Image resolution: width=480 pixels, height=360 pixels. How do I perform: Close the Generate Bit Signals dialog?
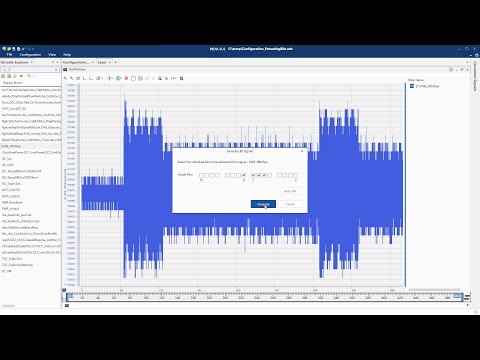(x=302, y=151)
